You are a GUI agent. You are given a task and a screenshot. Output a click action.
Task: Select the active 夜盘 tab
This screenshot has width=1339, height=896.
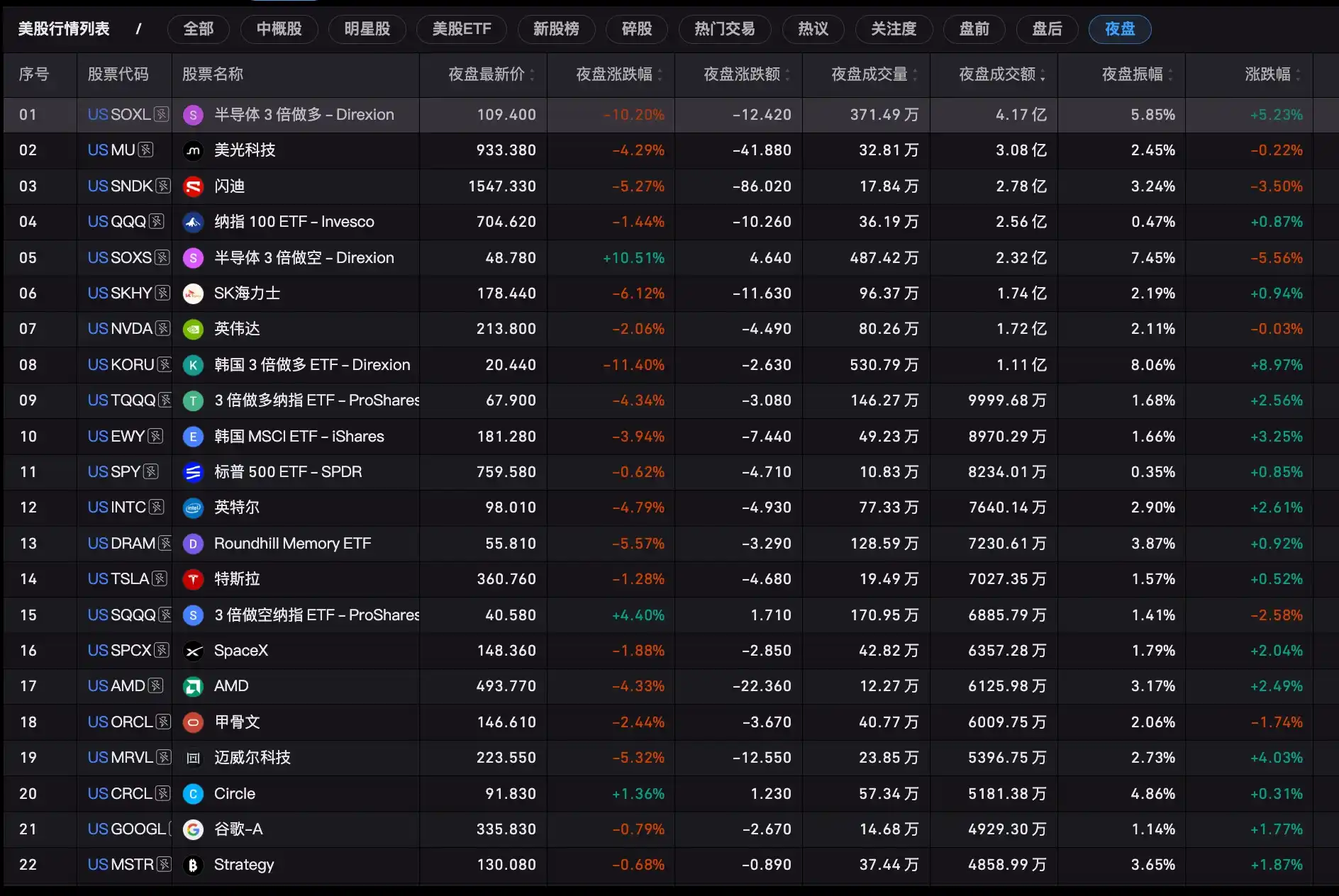1120,29
